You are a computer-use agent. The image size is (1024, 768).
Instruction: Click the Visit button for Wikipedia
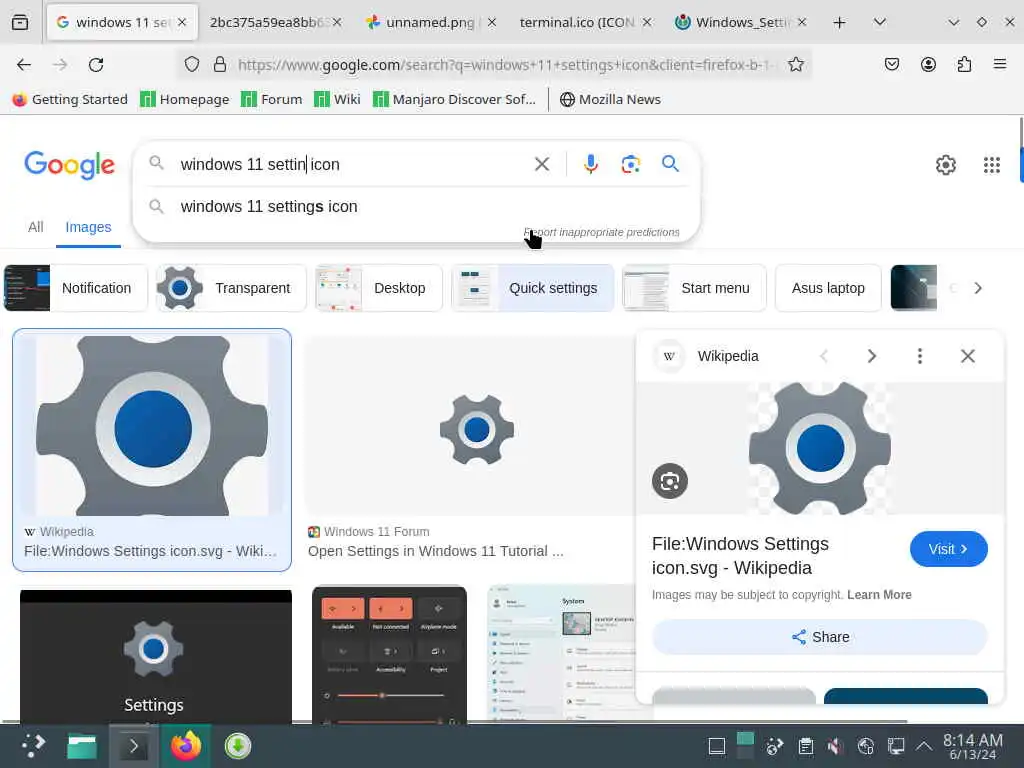coord(948,549)
